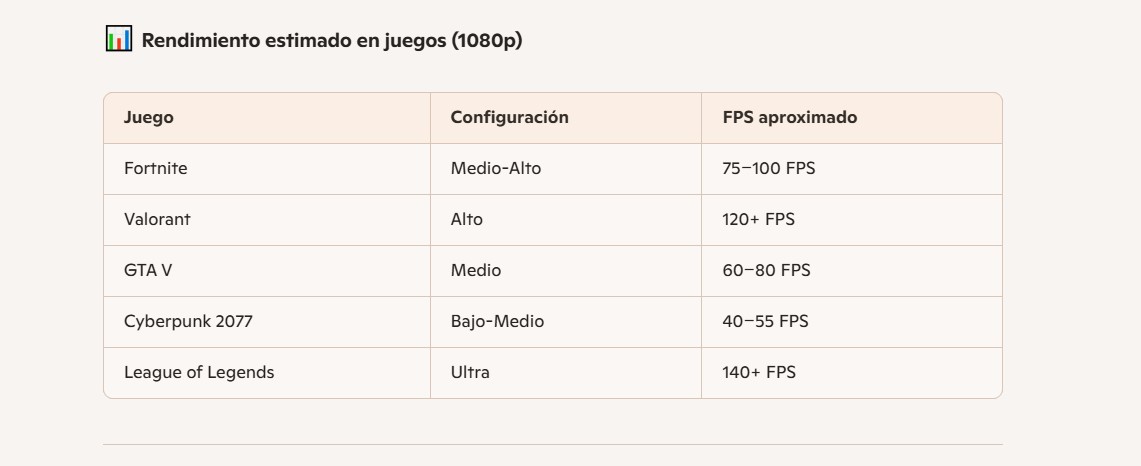Select the Valorant cell
The height and width of the screenshot is (466, 1141).
(157, 219)
